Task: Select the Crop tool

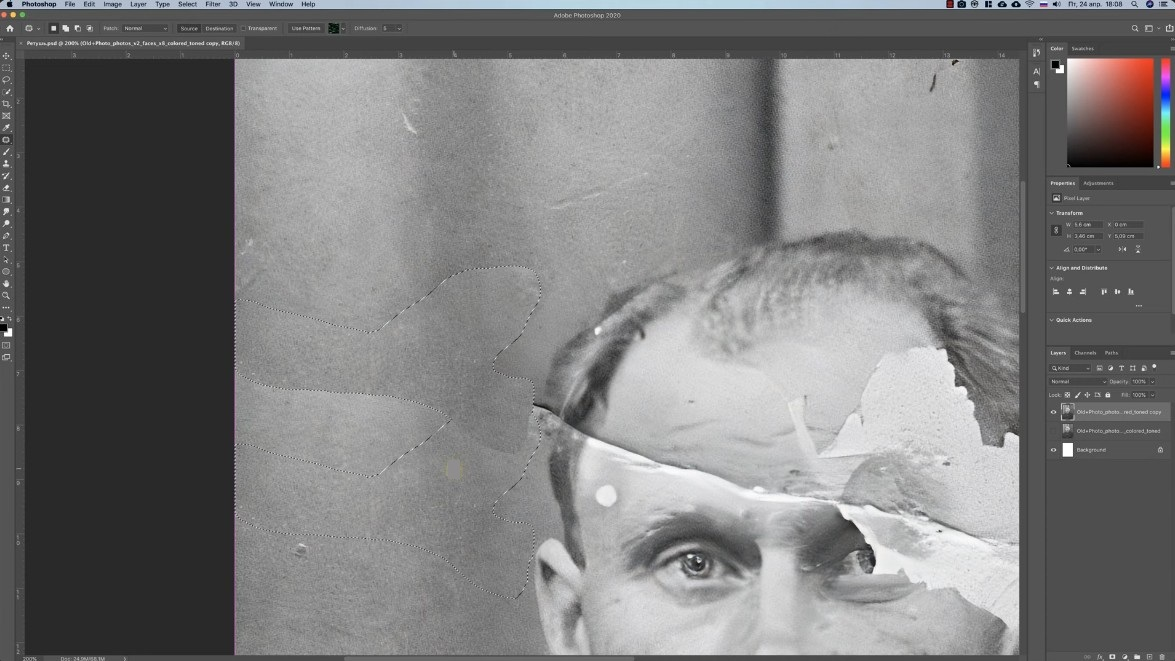Action: (x=7, y=103)
